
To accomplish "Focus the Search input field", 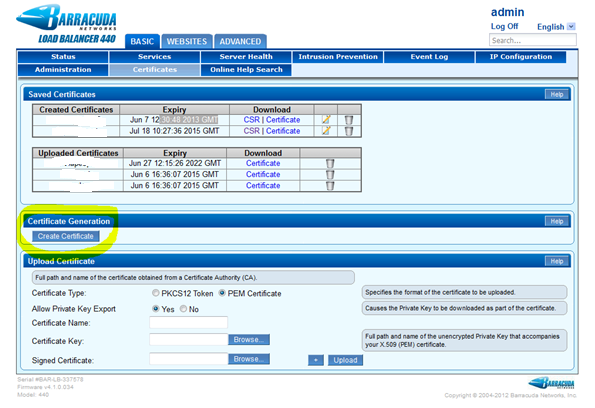I will pos(533,40).
